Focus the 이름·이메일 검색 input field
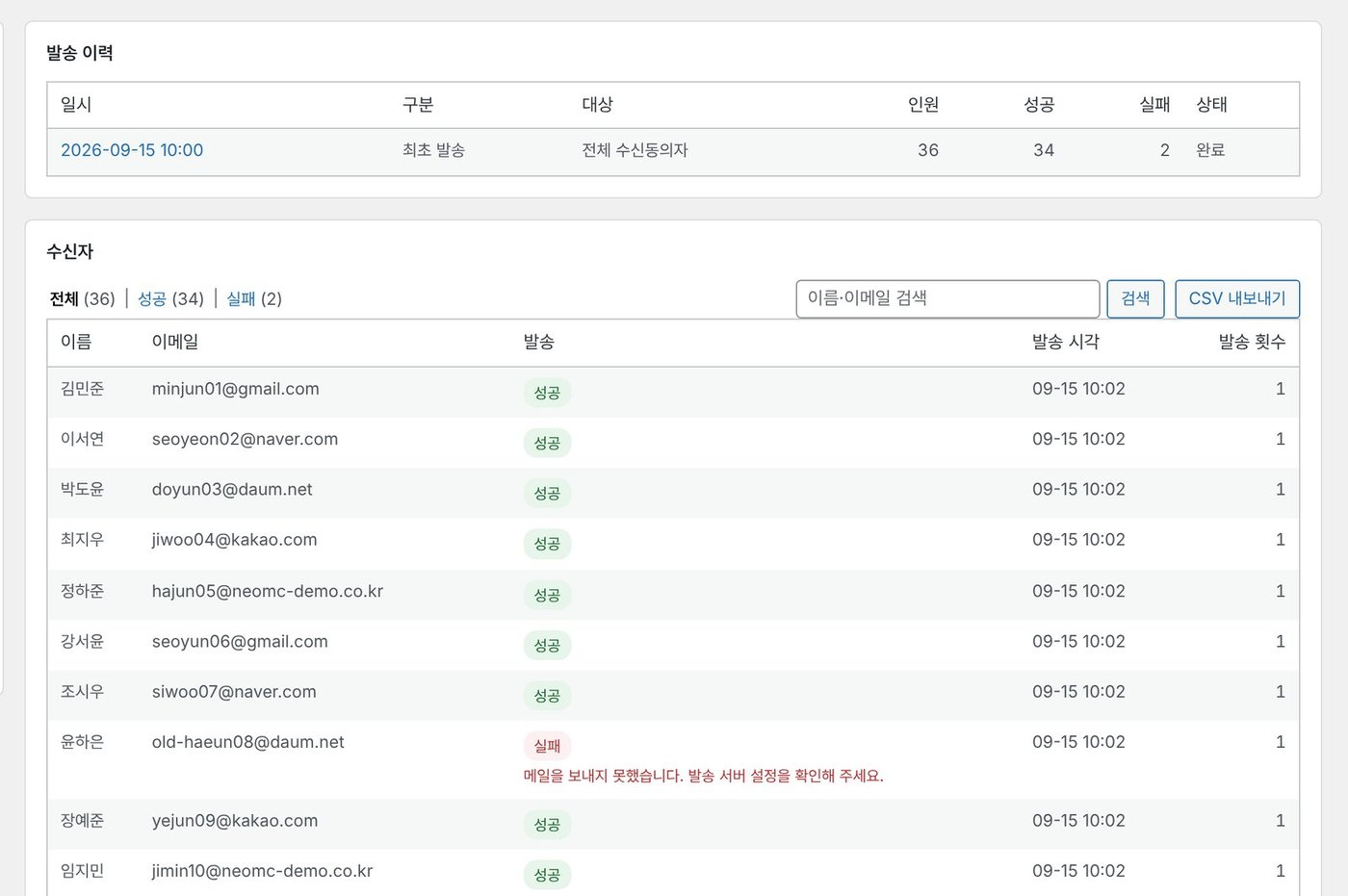Screen dimensions: 1348x896 coord(947,298)
